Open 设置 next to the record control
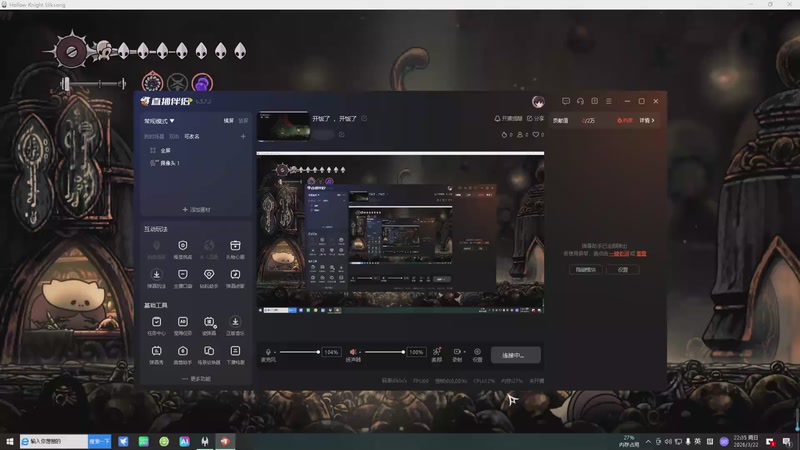Viewport: 800px width, 450px height. [x=477, y=355]
